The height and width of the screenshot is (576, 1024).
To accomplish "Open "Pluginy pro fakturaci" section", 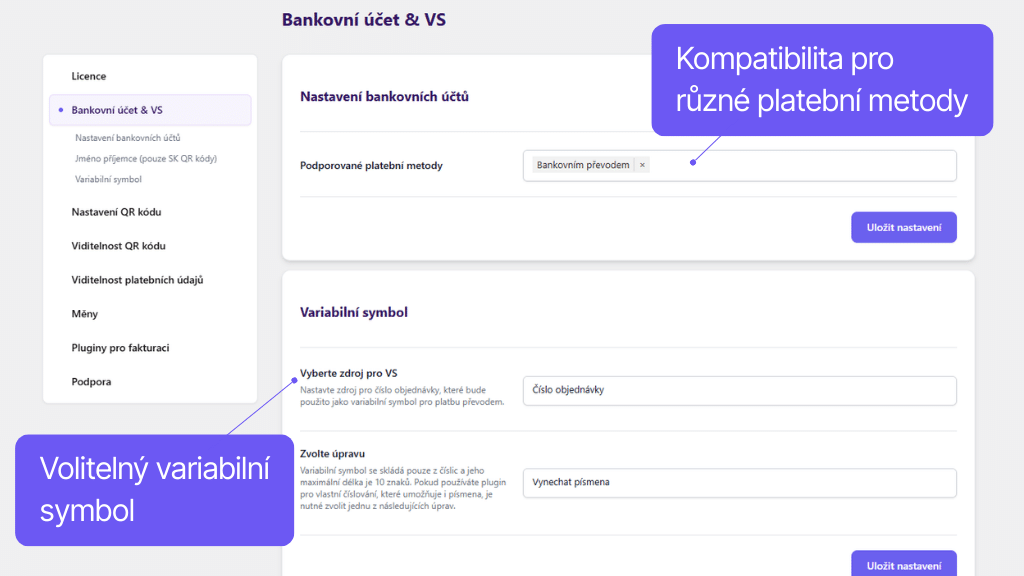I will click(116, 347).
